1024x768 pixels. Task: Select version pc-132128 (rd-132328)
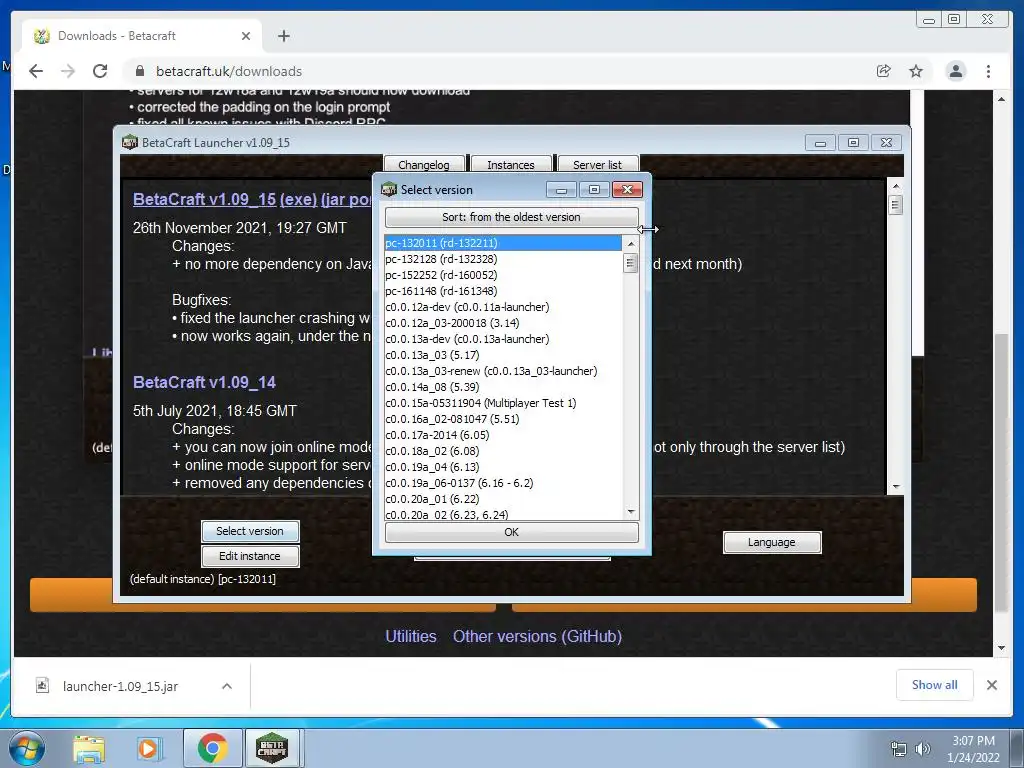pos(503,259)
